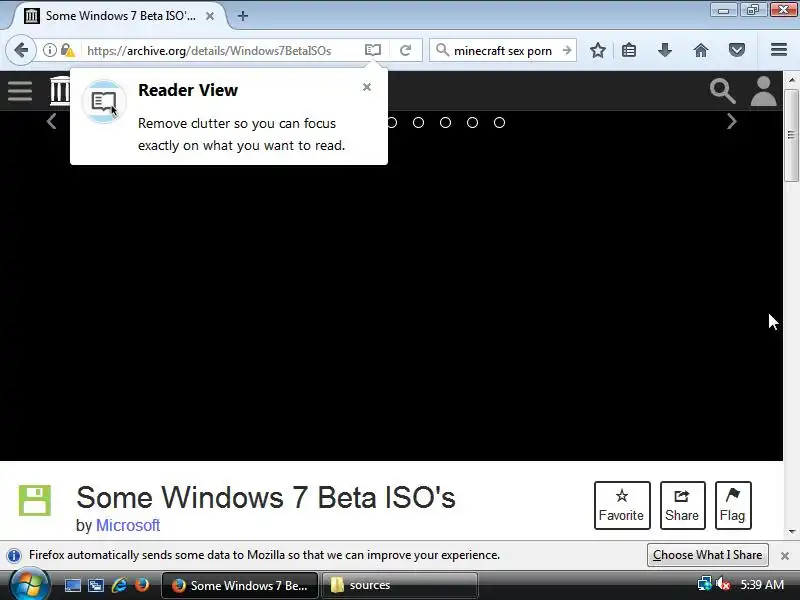Click the scrollbar up arrow
Screen dimensions: 800x600
click(792, 80)
